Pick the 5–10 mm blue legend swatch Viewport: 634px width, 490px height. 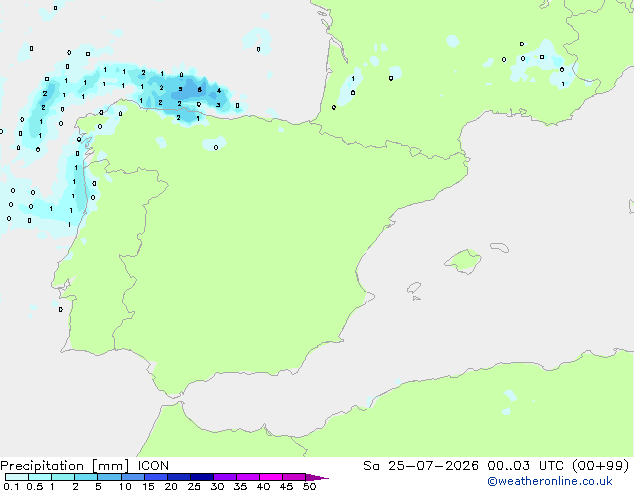(109, 477)
